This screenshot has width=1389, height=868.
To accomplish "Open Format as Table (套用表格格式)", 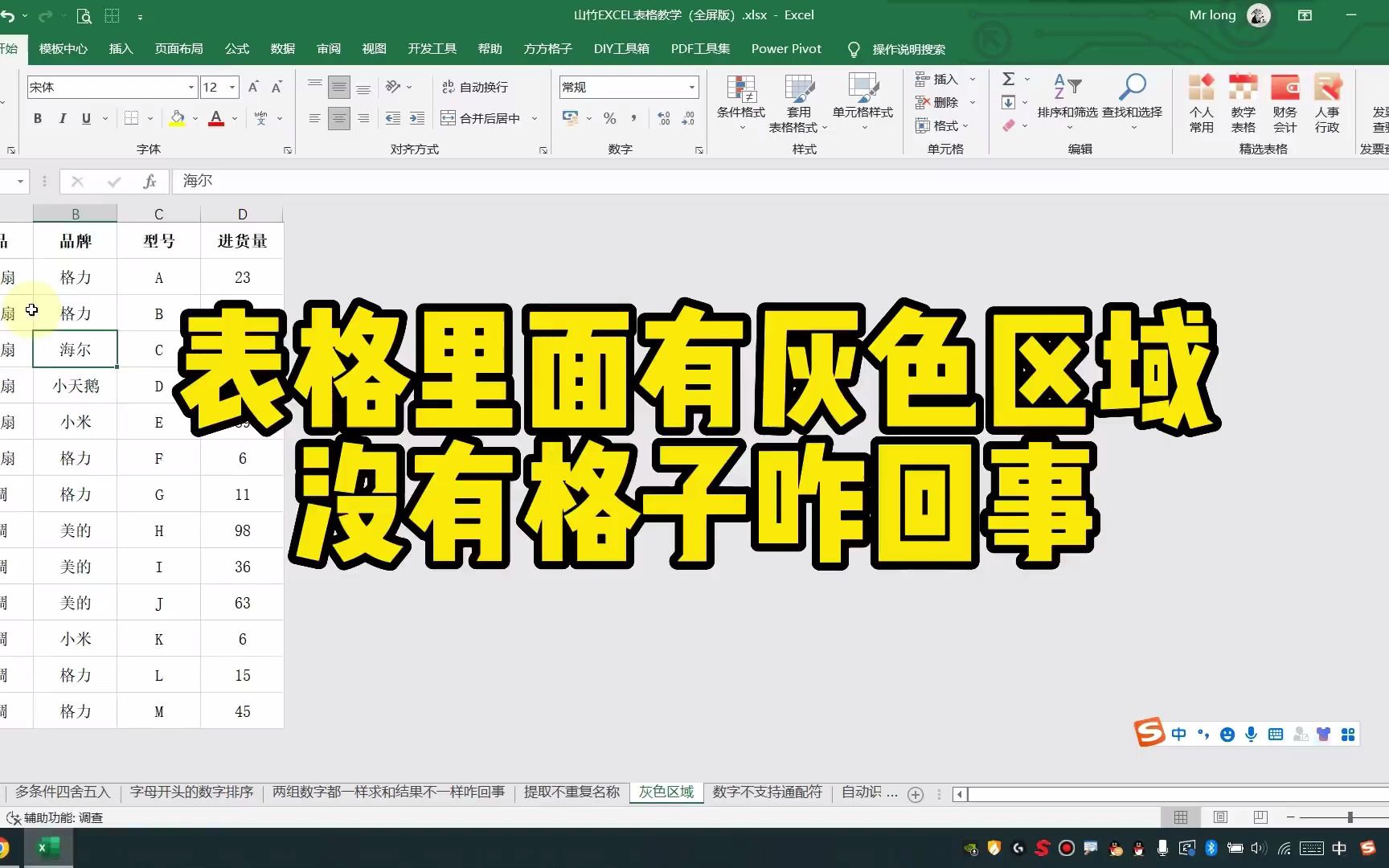I will [x=798, y=104].
